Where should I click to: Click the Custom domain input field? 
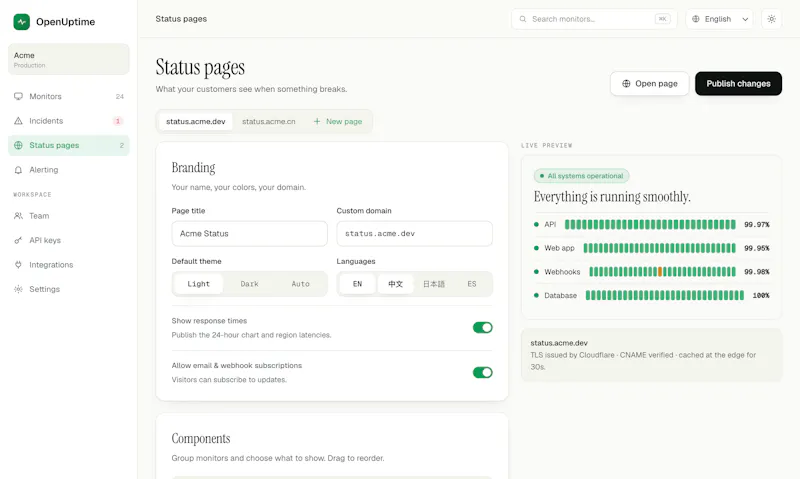coord(414,234)
